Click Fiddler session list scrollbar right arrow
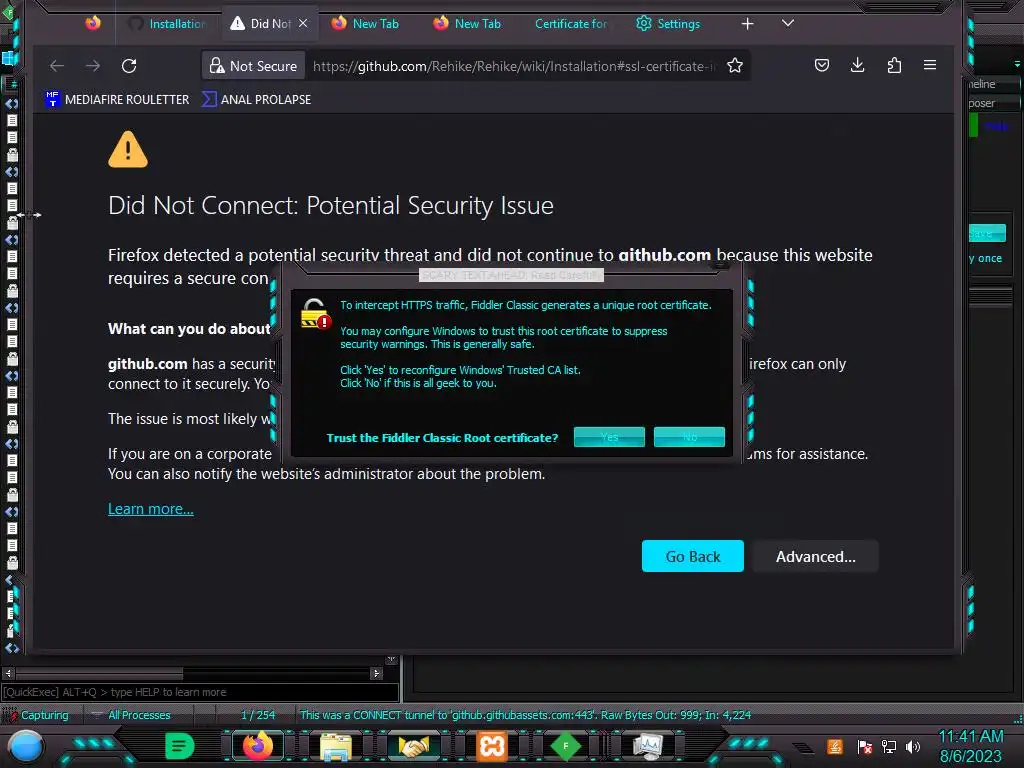The width and height of the screenshot is (1024, 768). tap(376, 673)
